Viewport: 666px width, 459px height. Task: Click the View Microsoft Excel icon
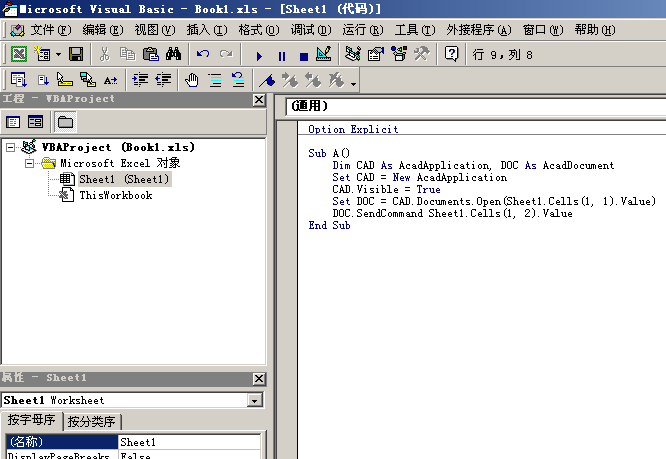[x=19, y=54]
